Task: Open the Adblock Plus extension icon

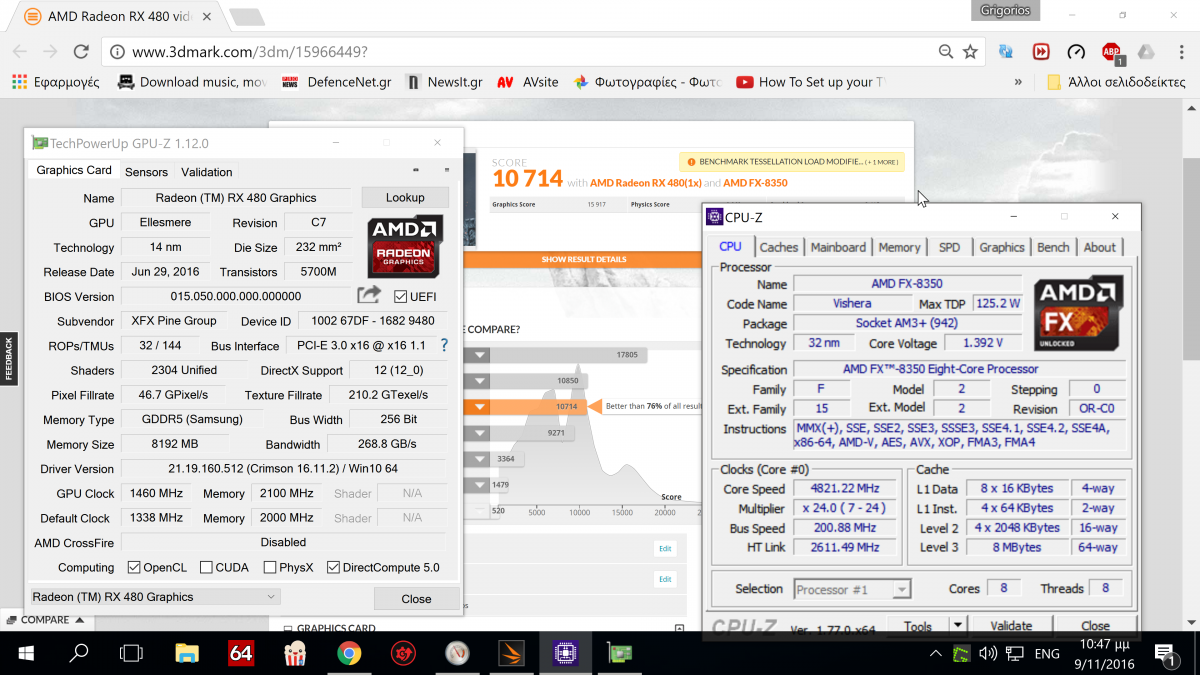Action: [x=1111, y=52]
